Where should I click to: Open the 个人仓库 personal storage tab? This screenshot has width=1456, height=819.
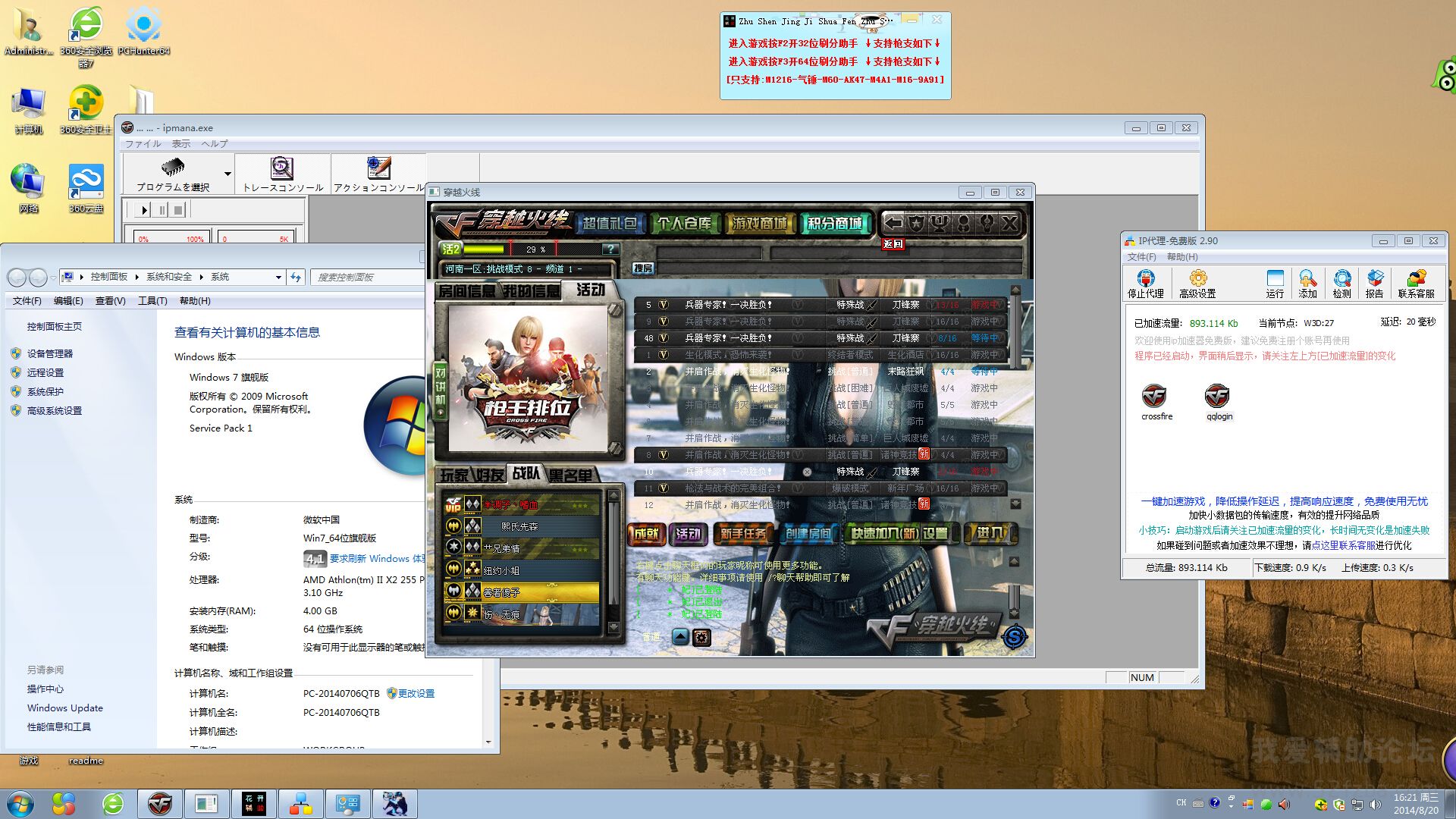(x=684, y=224)
